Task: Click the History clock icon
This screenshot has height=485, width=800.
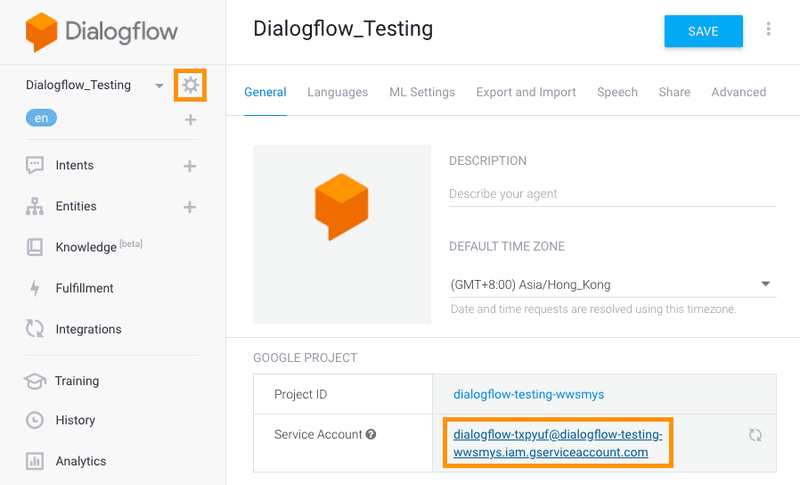Action: coord(35,420)
